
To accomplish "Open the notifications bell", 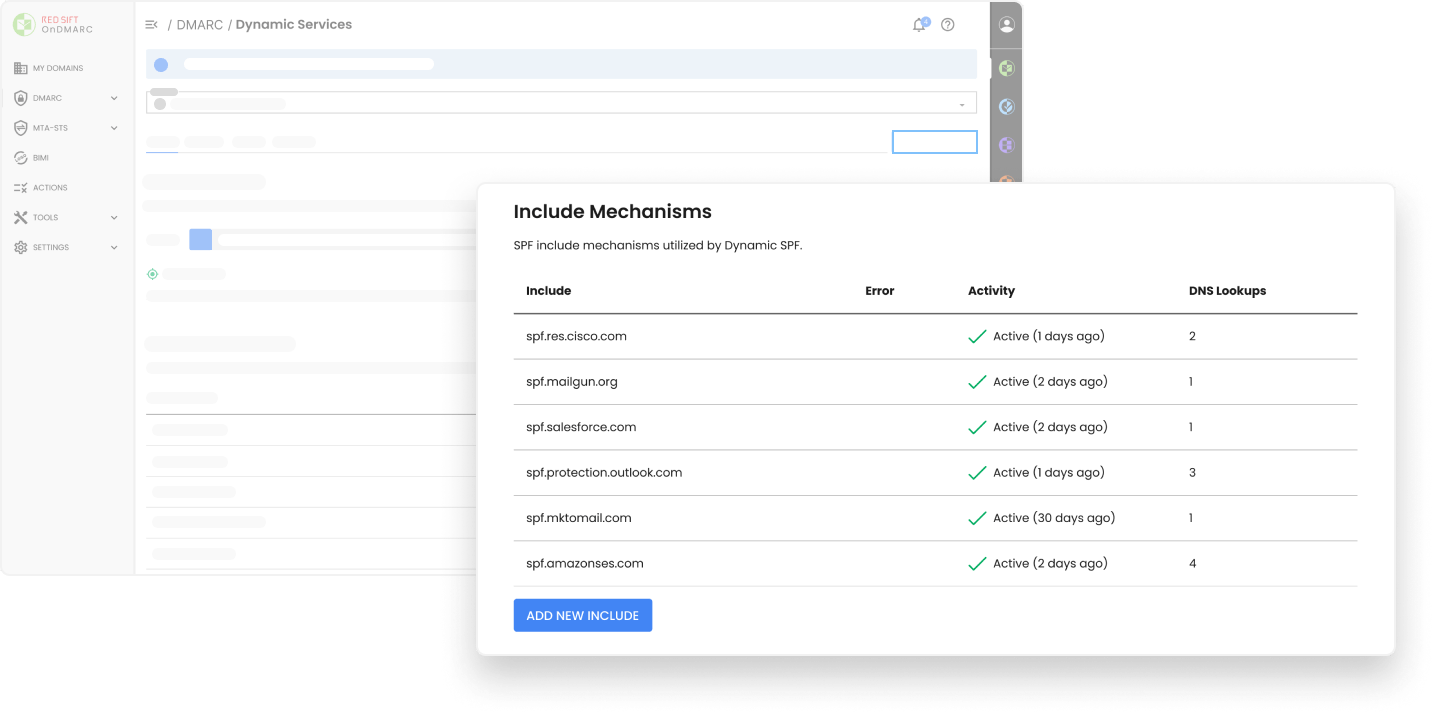I will pos(919,25).
